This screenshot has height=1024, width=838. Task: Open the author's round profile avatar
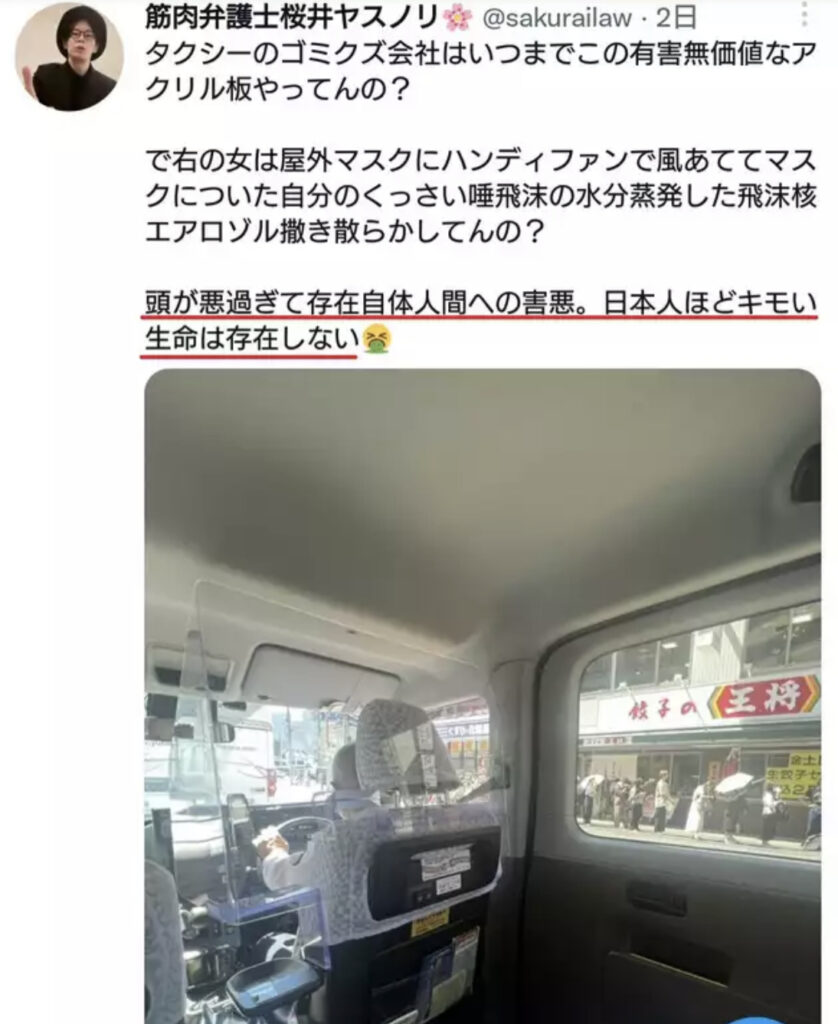[70, 56]
